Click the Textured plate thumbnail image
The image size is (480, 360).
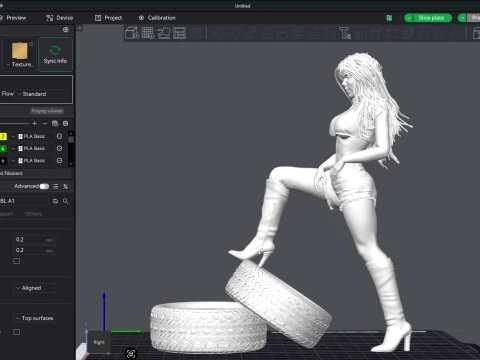pyautogui.click(x=20, y=51)
